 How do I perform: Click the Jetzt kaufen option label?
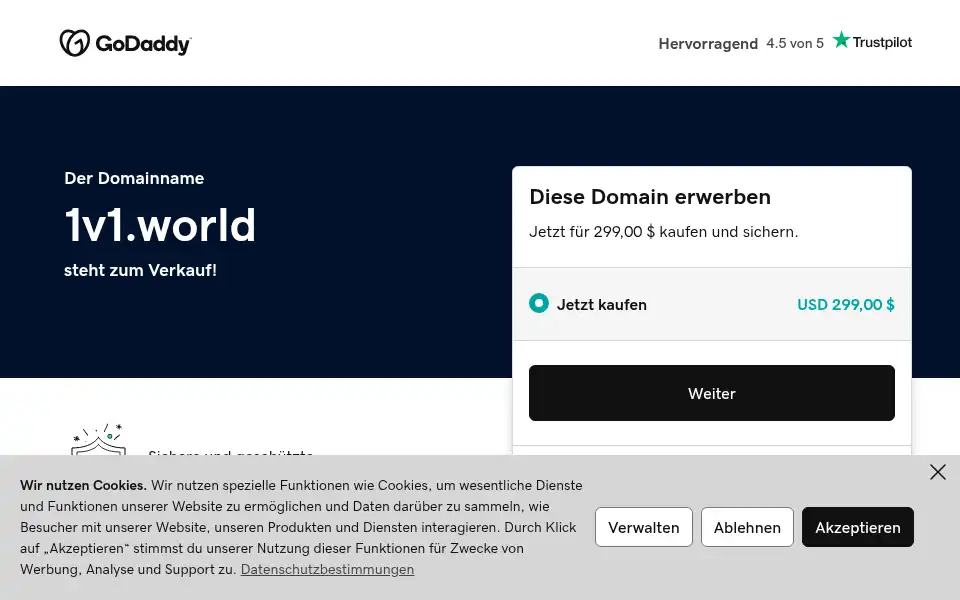[x=601, y=304]
